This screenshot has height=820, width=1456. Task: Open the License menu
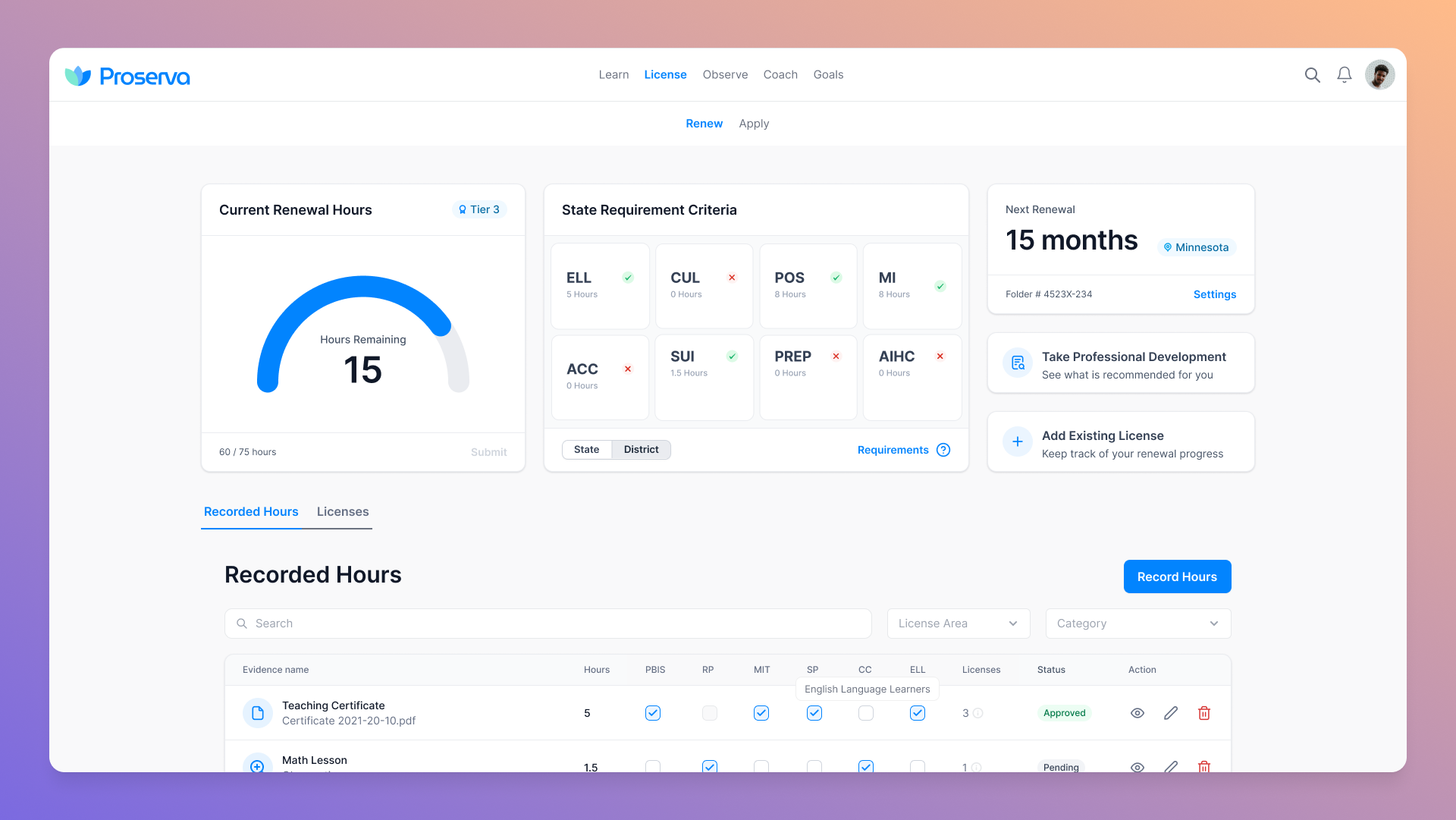click(665, 74)
